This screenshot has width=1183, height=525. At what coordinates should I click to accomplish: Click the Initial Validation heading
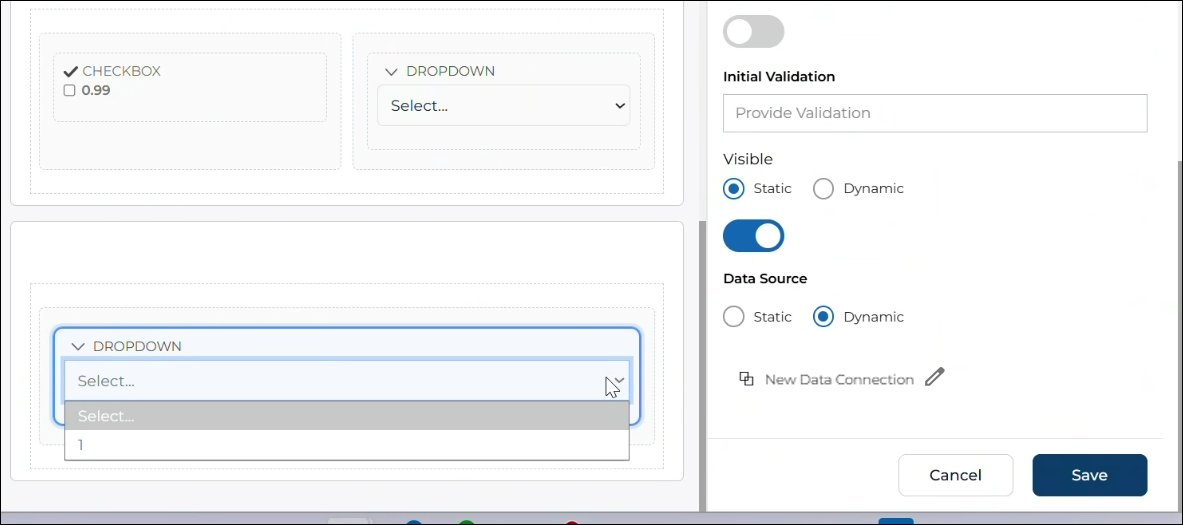click(x=779, y=76)
